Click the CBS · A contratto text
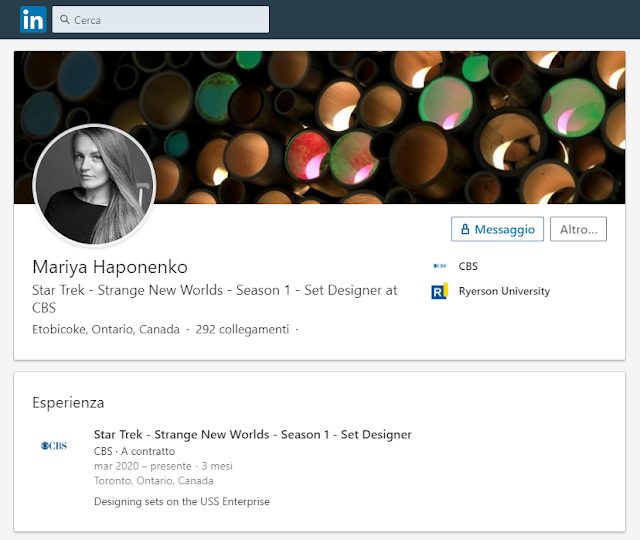Screen dimensions: 640x540 tap(134, 451)
